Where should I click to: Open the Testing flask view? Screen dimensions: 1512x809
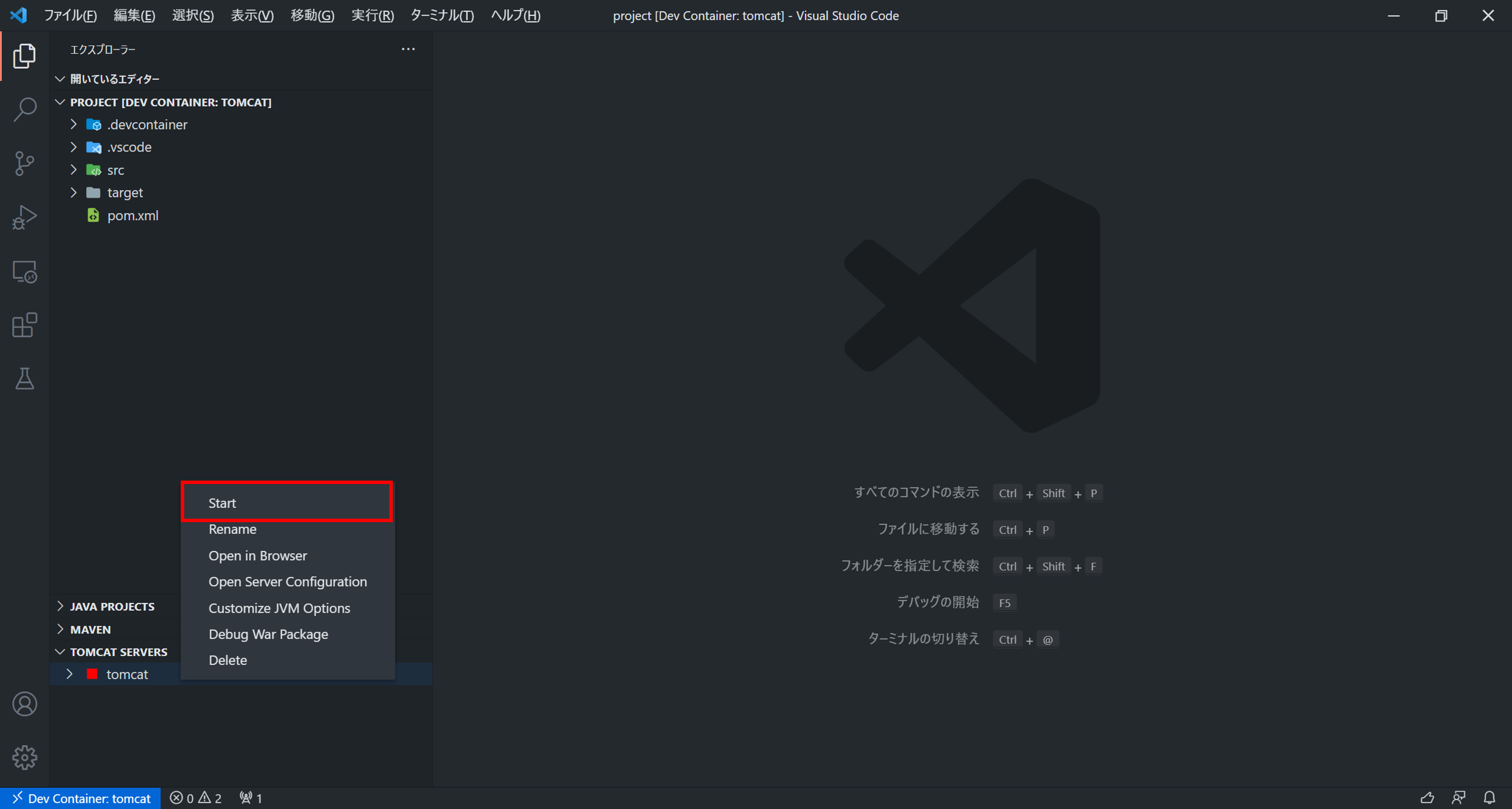coord(25,379)
